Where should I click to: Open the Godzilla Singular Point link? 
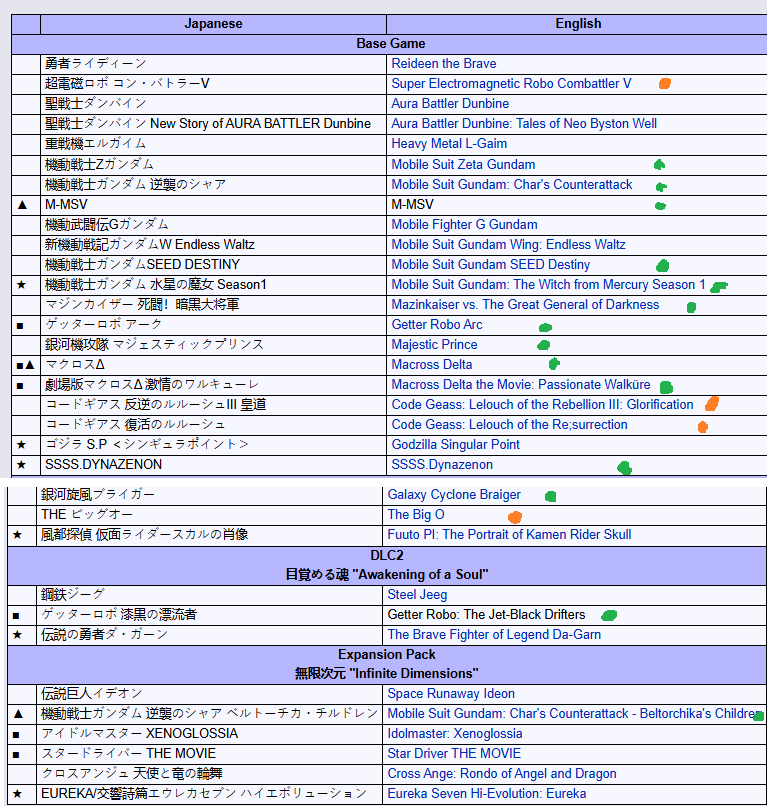point(455,445)
